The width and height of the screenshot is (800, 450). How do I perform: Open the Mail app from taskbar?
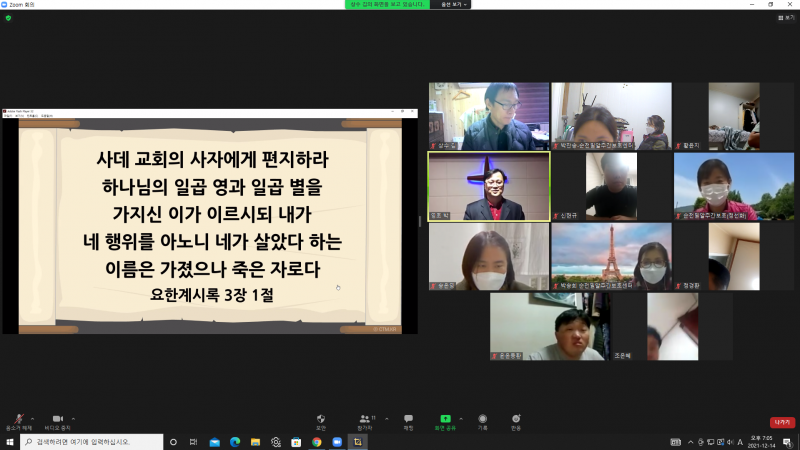pos(214,442)
